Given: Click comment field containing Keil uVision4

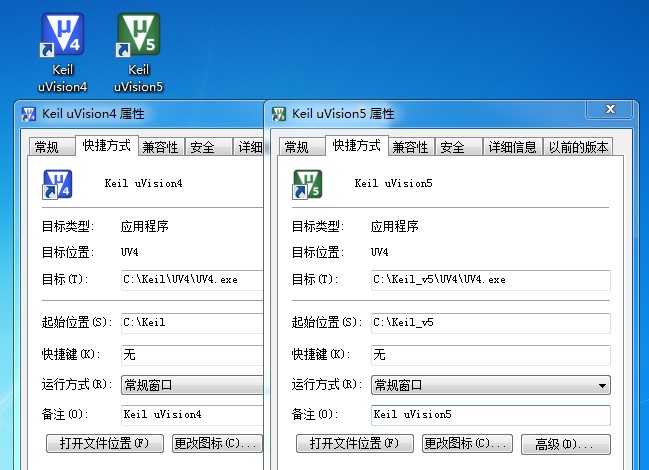Looking at the screenshot, I should click(x=192, y=415).
